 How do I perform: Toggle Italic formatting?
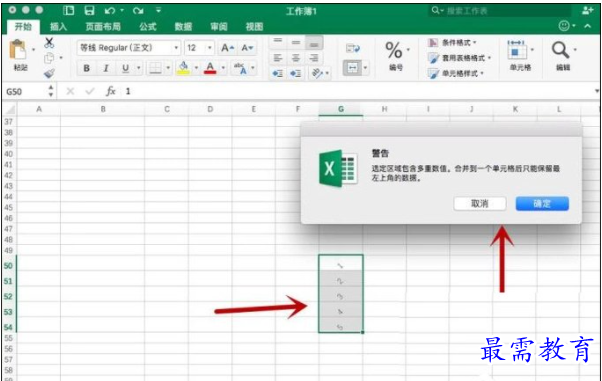[x=106, y=68]
